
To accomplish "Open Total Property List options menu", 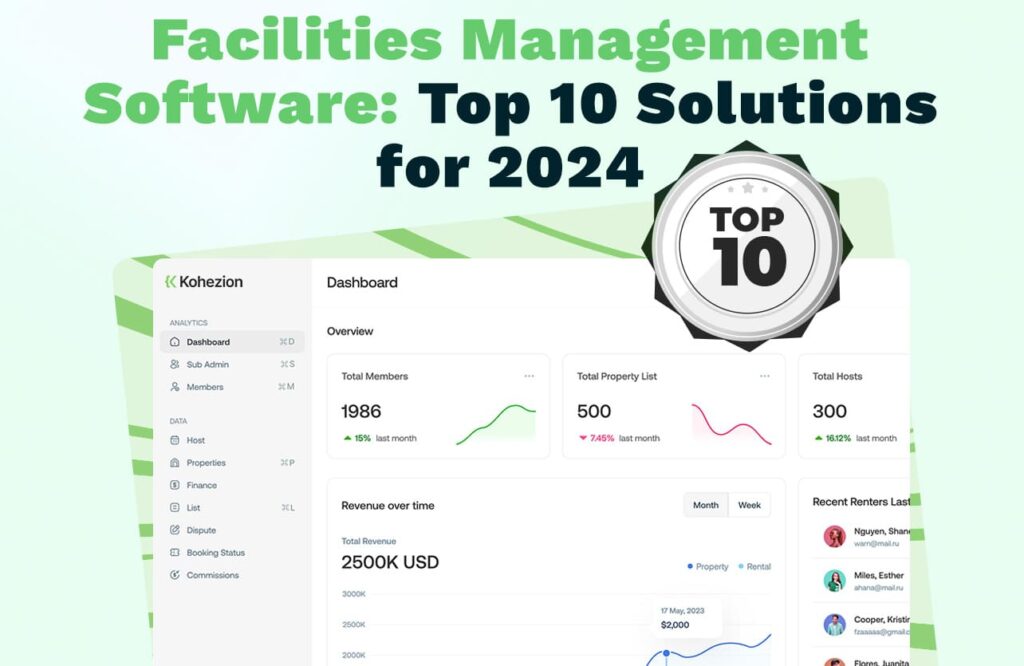I will coord(765,376).
